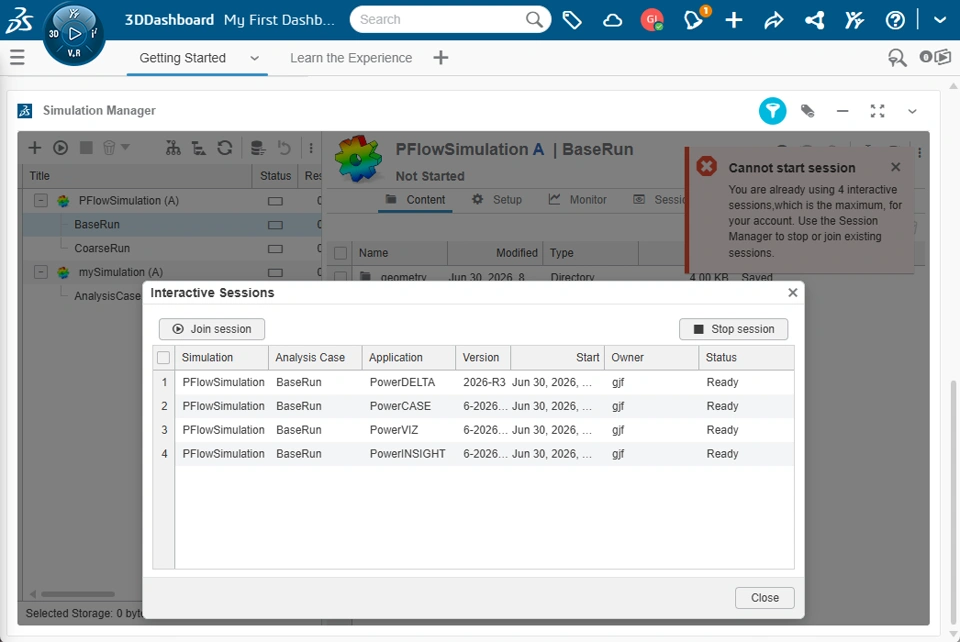Open the hamburger side menu
Image resolution: width=960 pixels, height=642 pixels.
pyautogui.click(x=17, y=58)
